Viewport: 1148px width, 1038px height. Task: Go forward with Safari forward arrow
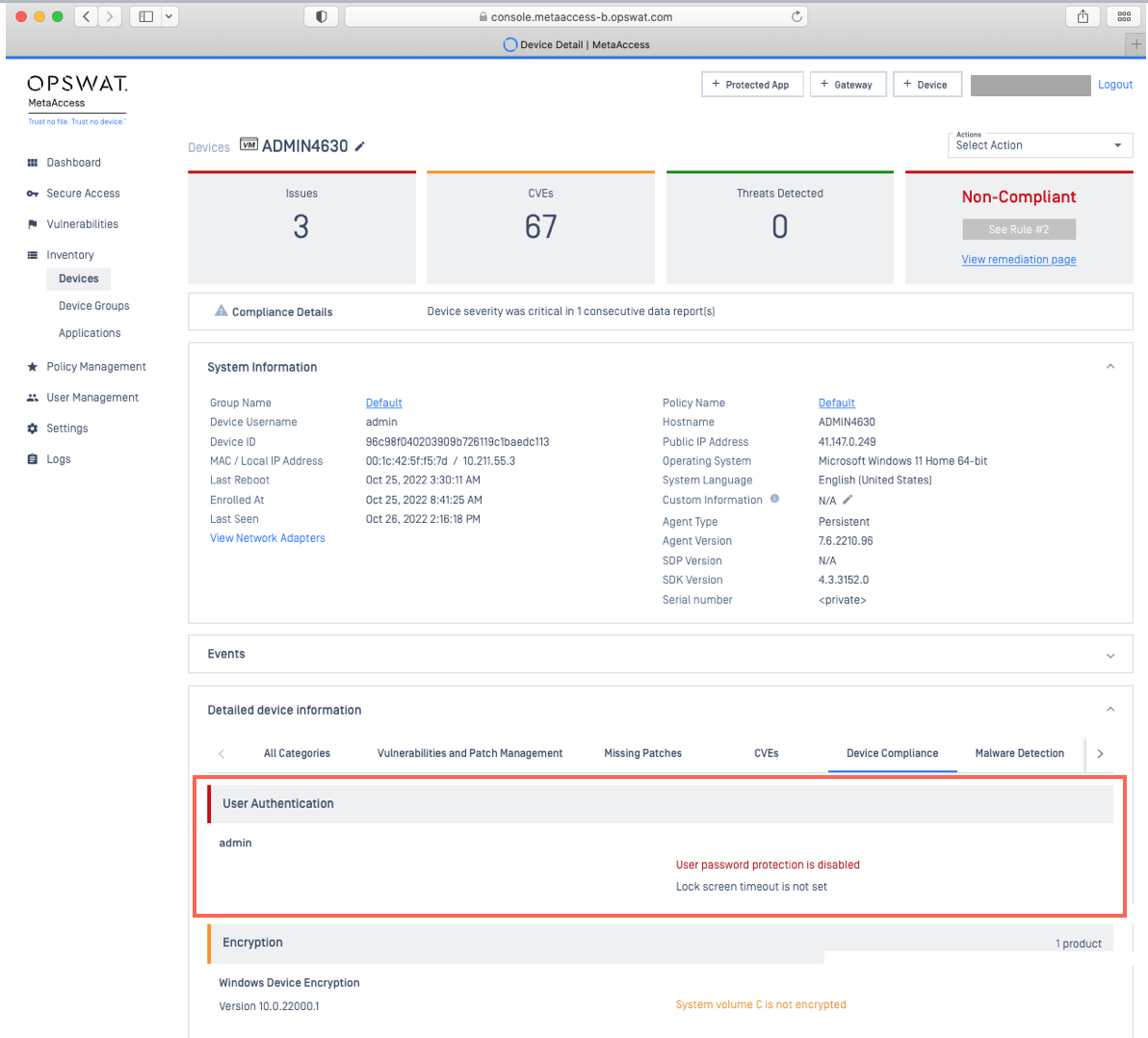(110, 16)
